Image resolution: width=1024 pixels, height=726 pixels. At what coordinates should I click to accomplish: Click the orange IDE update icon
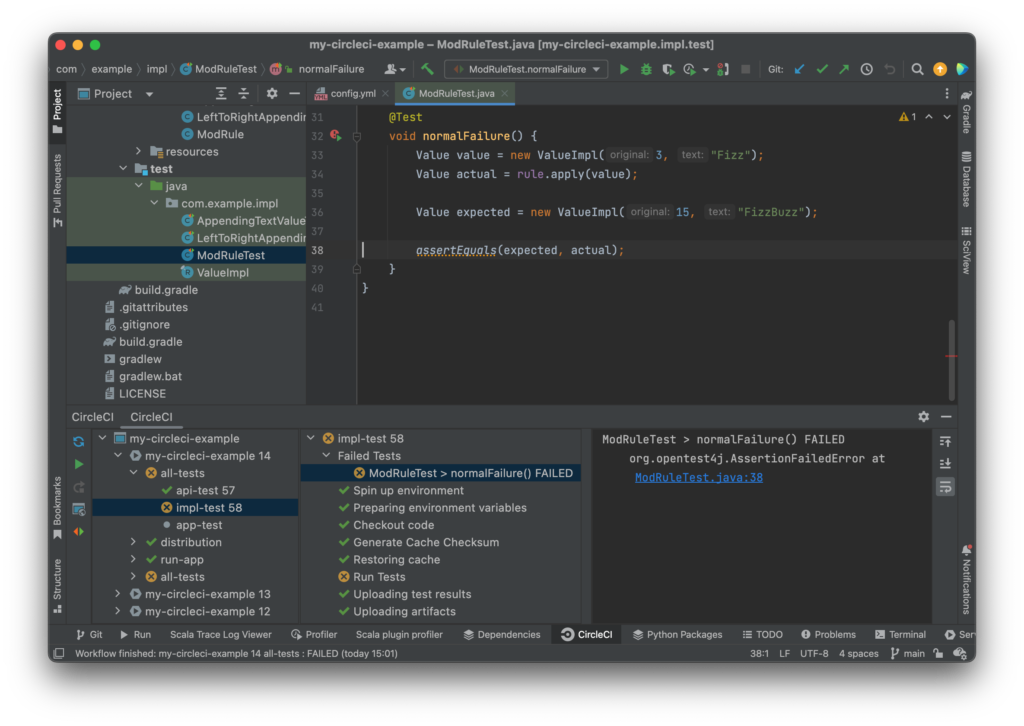940,69
